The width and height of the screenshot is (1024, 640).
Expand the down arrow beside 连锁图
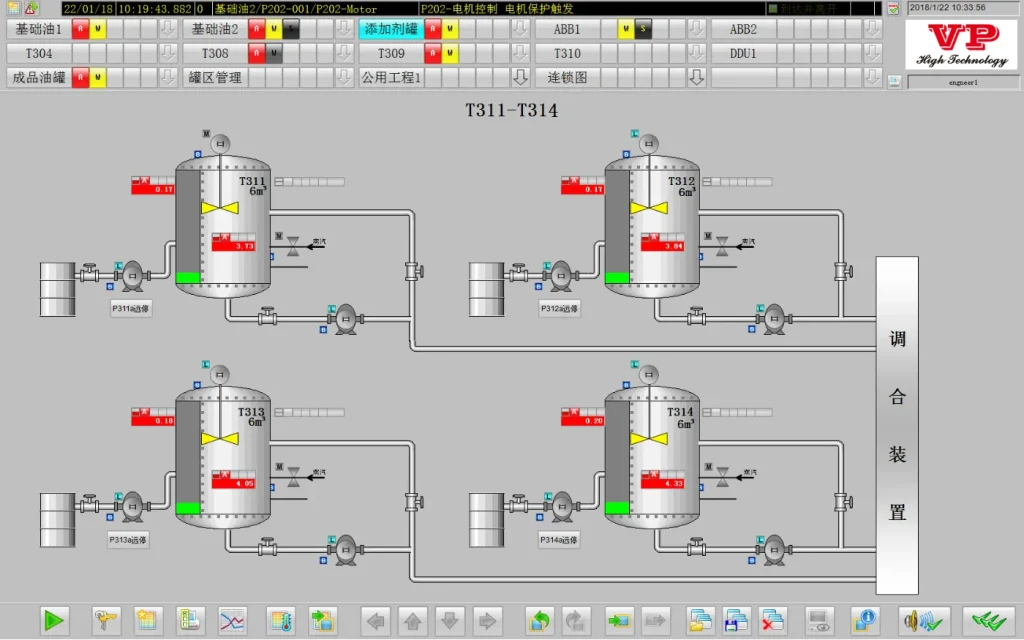tap(696, 77)
